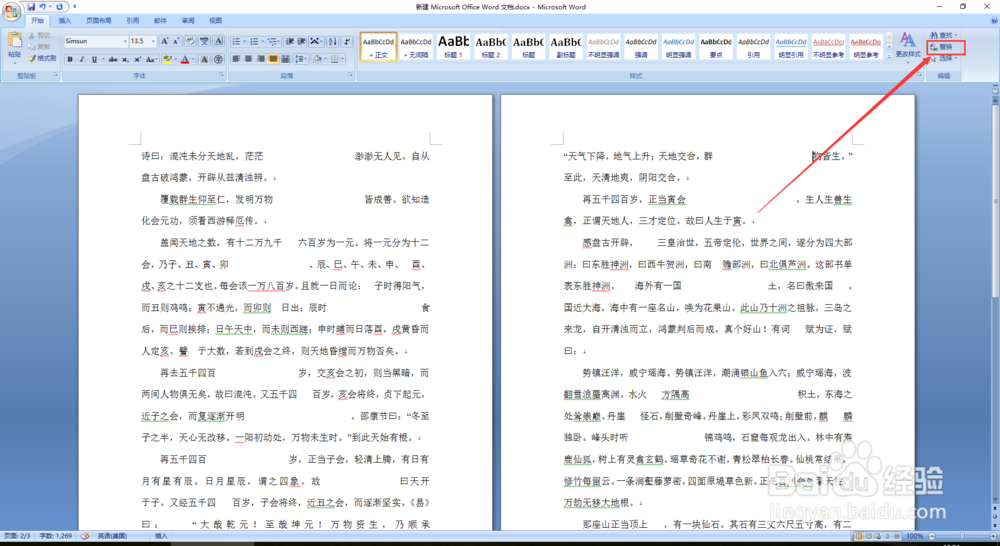The height and width of the screenshot is (546, 1000).
Task: Open the font dialog launcher in the 字体 group
Action: [x=221, y=75]
